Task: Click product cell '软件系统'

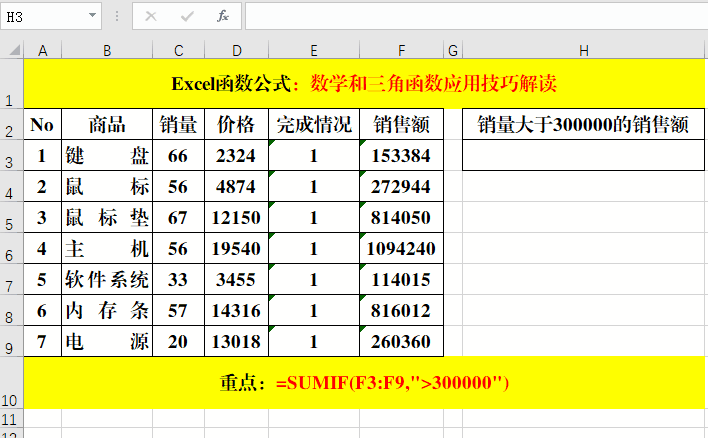Action: click(x=107, y=280)
